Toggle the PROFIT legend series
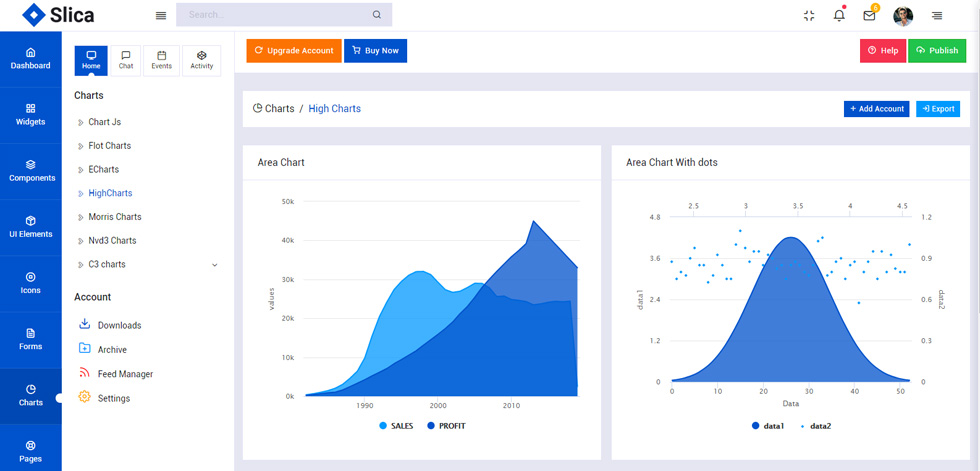This screenshot has height=471, width=980. point(446,426)
